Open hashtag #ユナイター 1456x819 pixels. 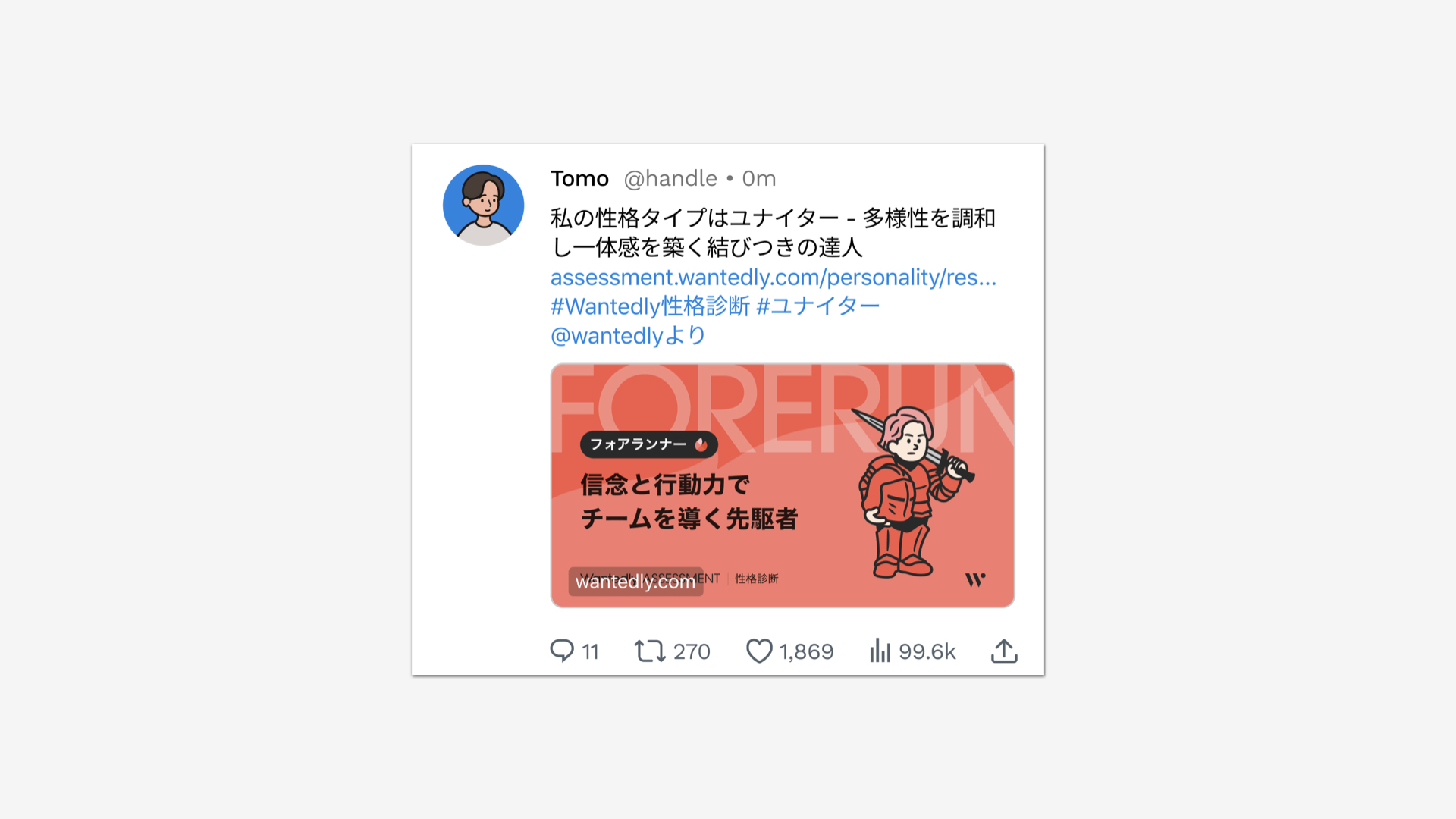[818, 306]
